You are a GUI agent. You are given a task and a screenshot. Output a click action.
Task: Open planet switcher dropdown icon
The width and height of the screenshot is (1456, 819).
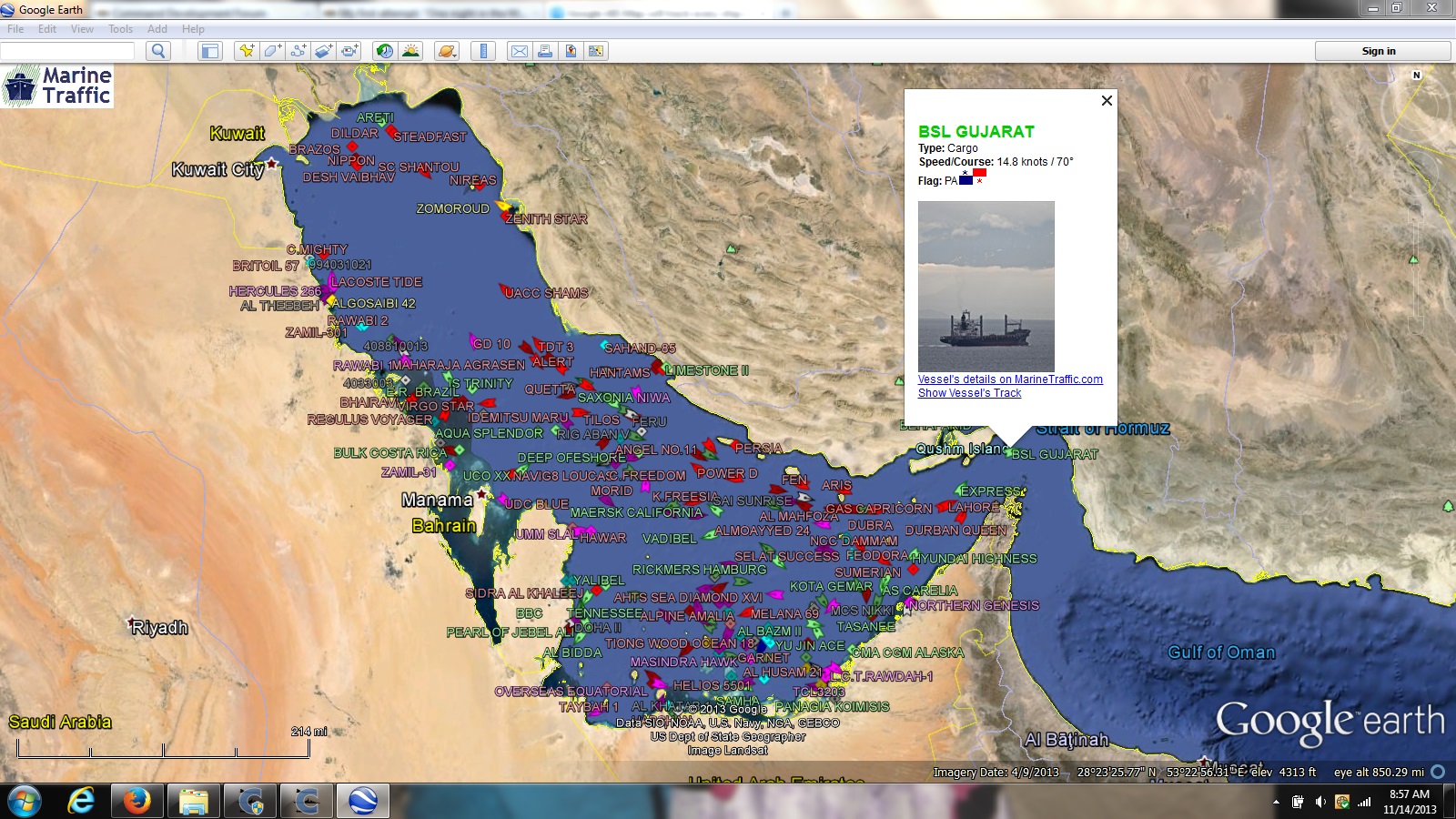click(447, 51)
